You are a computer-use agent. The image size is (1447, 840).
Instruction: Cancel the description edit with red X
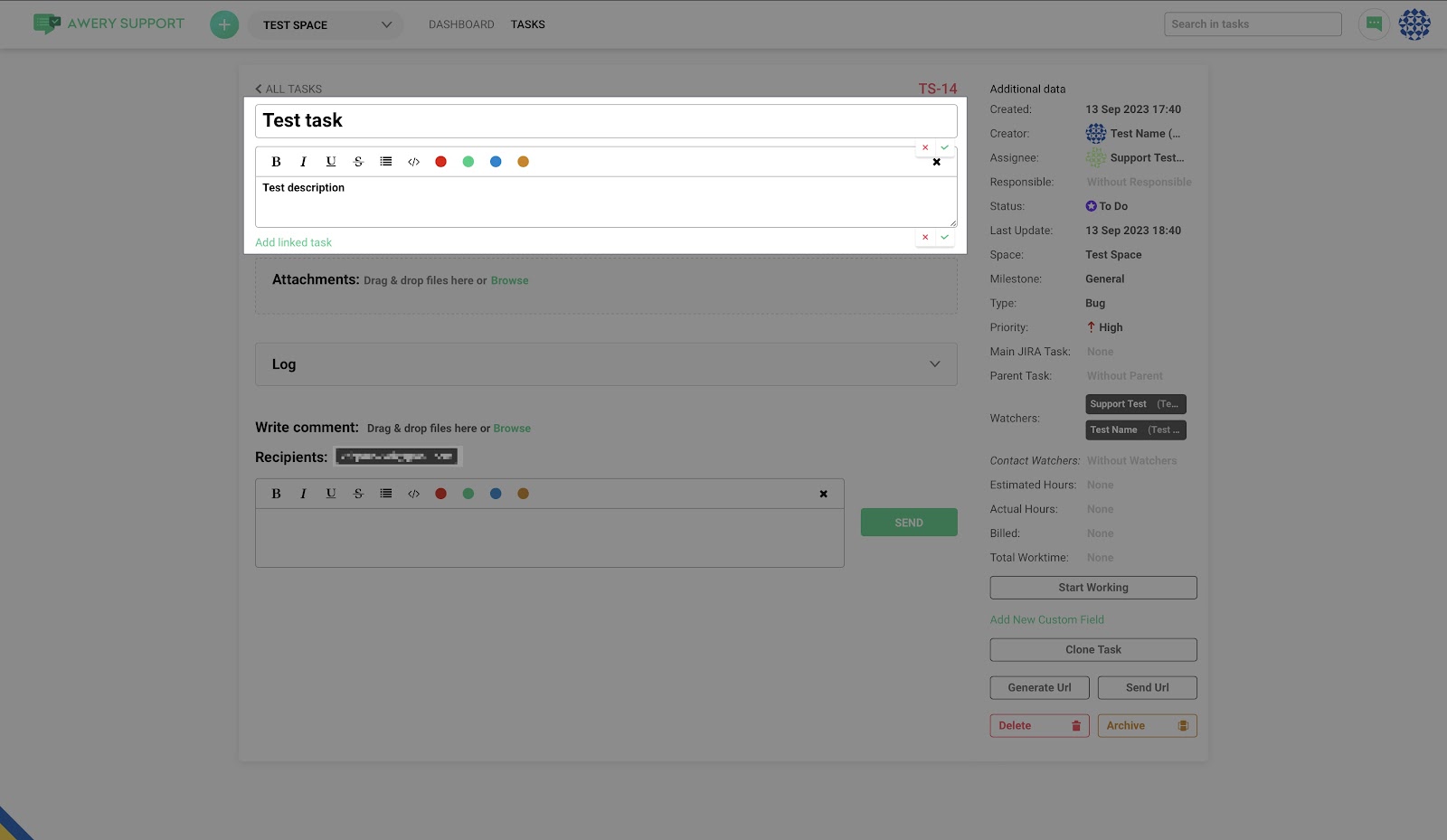point(925,237)
